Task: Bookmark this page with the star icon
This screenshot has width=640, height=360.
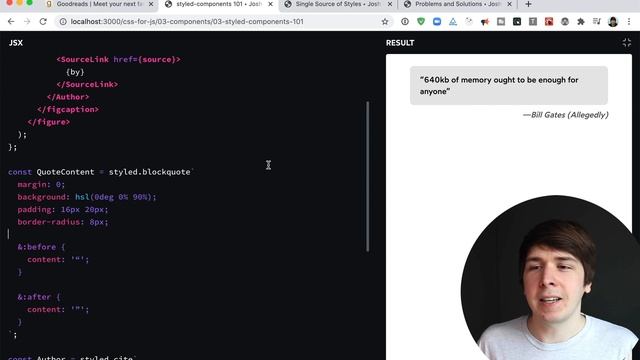Action: 385,22
